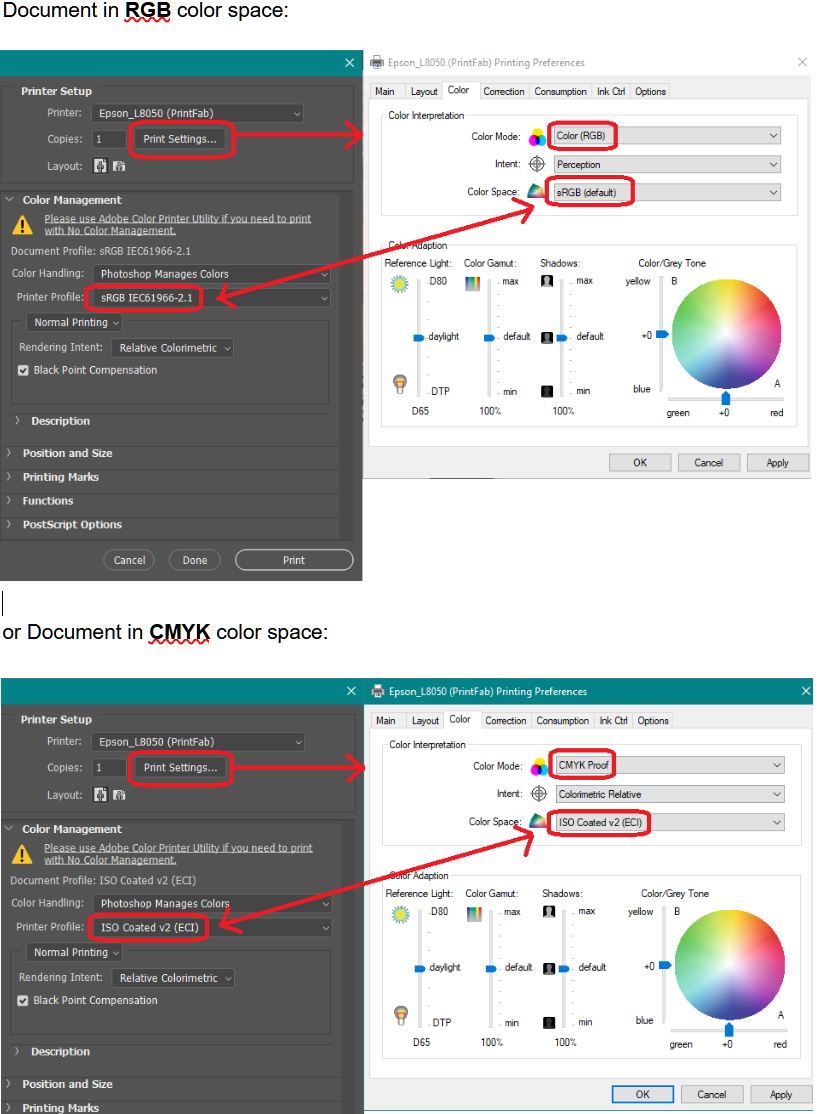Image resolution: width=820 pixels, height=1114 pixels.
Task: Switch to the Ink Ctrl tab
Action: point(611,91)
